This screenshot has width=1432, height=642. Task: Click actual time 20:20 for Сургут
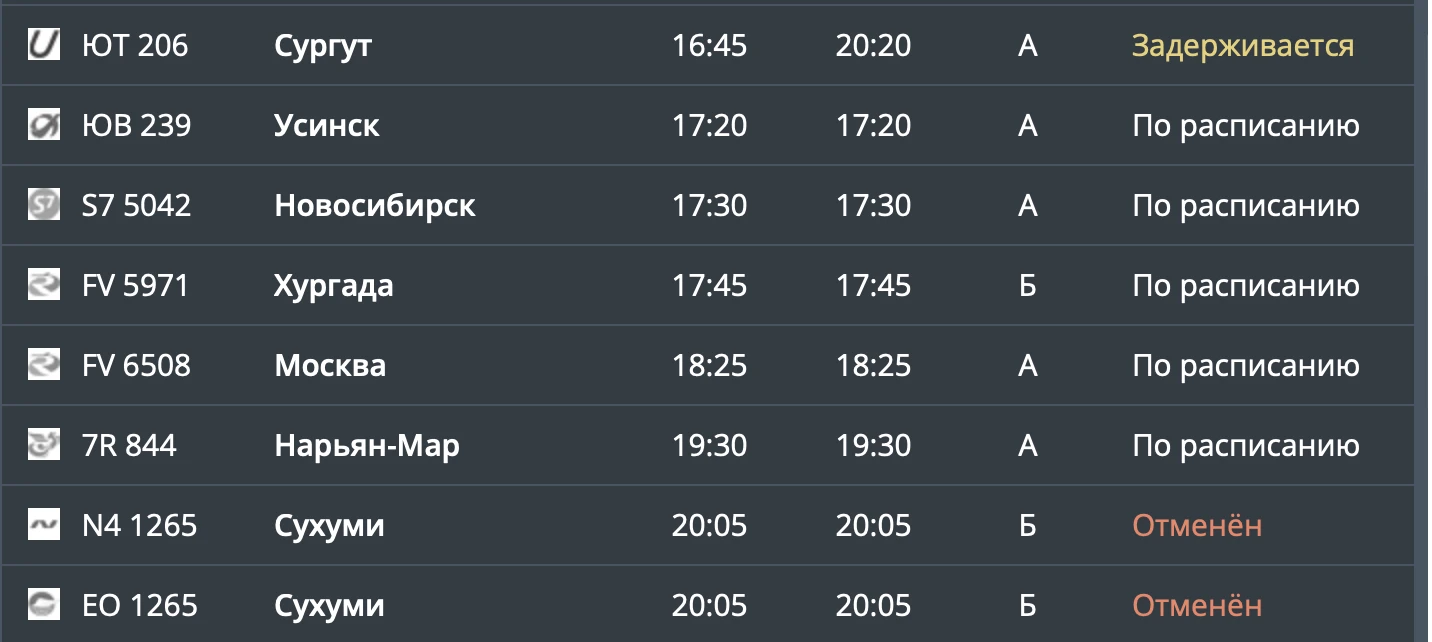(873, 46)
